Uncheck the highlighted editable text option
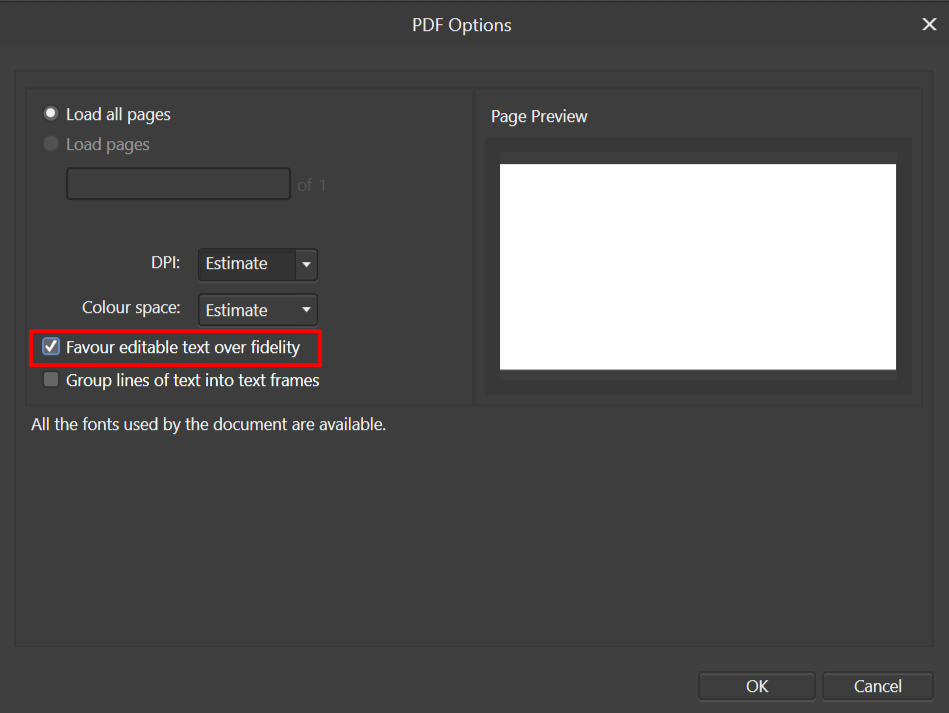The image size is (949, 713). click(50, 347)
